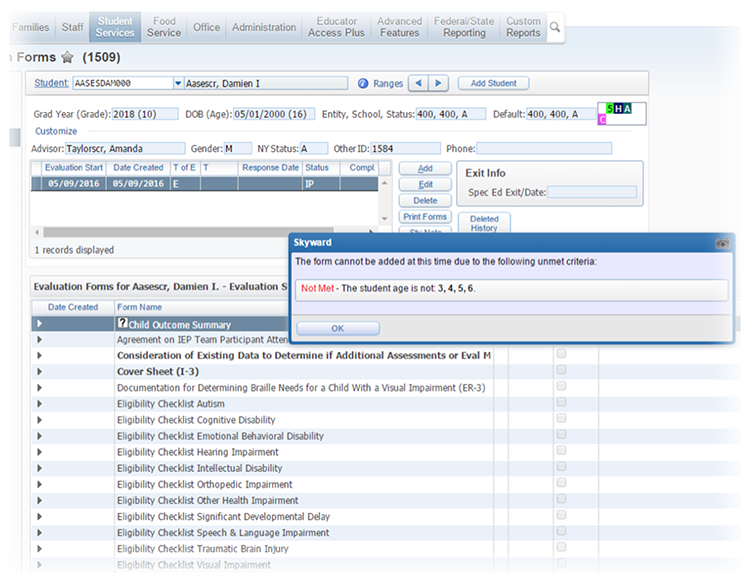Click the magenta C indicator icon
This screenshot has width=750, height=580.
coord(602,120)
